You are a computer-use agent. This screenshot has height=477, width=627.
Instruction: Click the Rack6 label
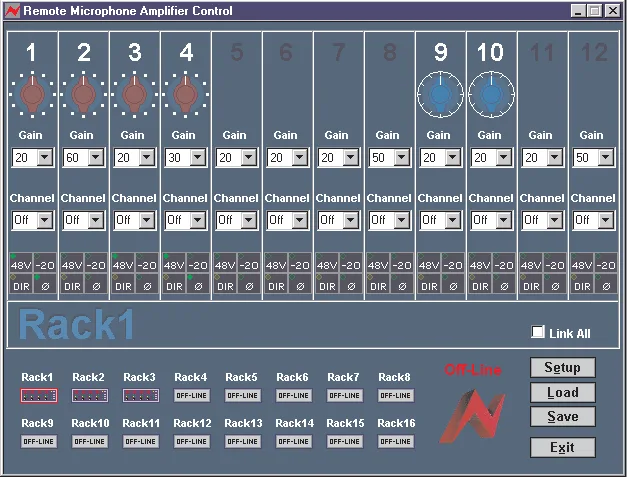[x=292, y=377]
